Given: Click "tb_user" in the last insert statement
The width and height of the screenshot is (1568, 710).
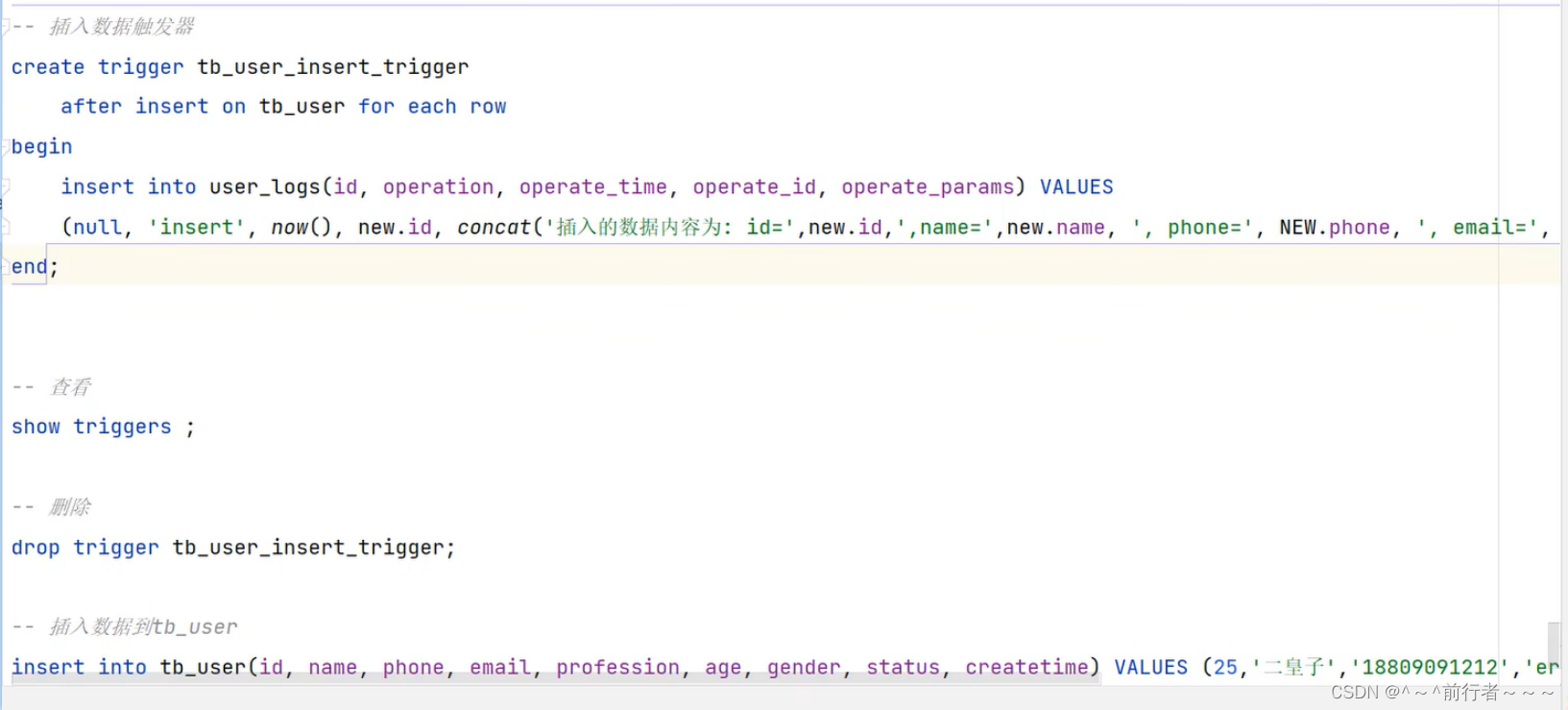Looking at the screenshot, I should (203, 667).
